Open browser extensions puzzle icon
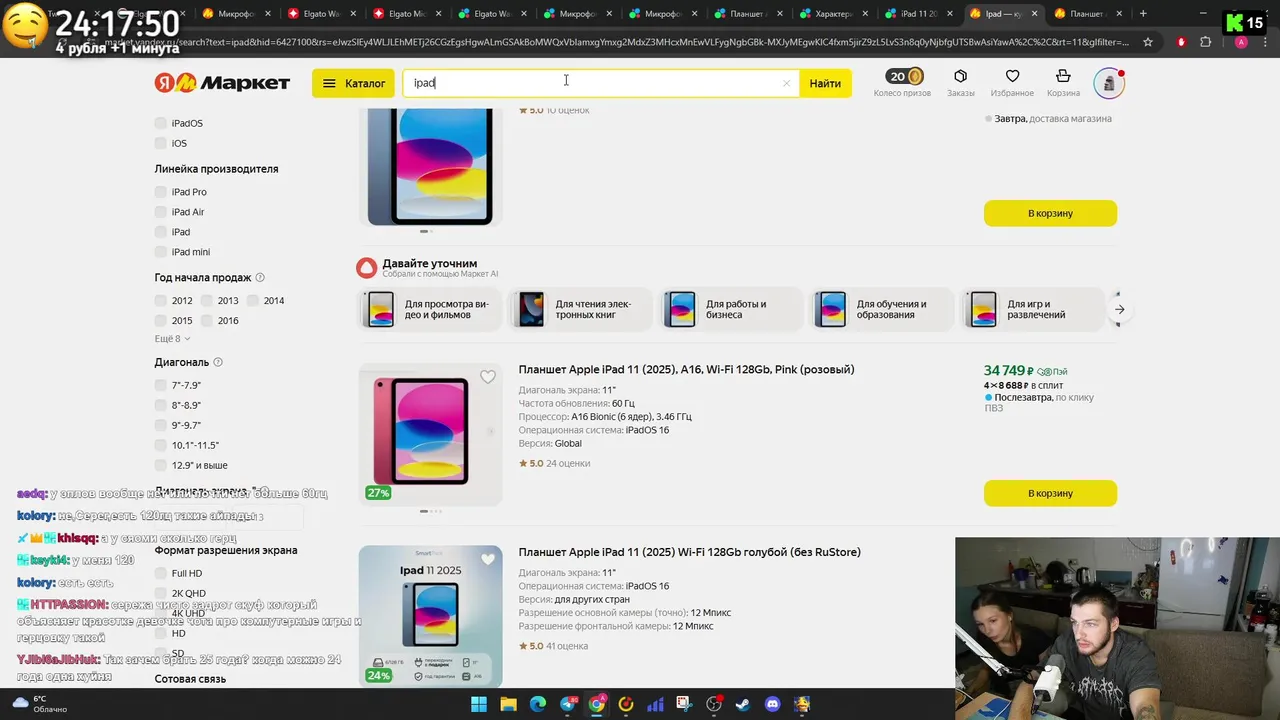The height and width of the screenshot is (720, 1280). (1205, 42)
